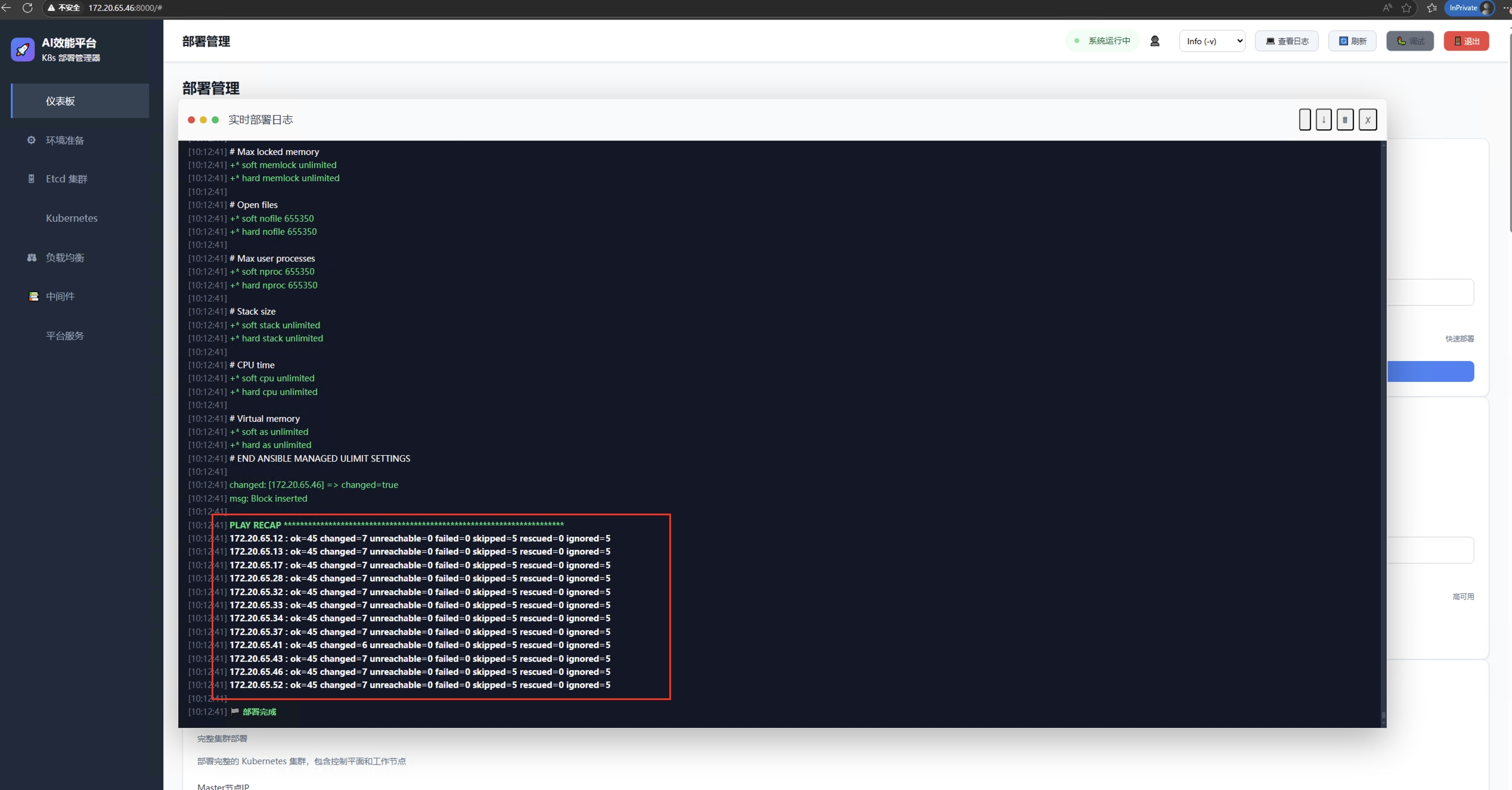The width and height of the screenshot is (1512, 790).
Task: Open browser favorites list icon
Action: pyautogui.click(x=1432, y=8)
